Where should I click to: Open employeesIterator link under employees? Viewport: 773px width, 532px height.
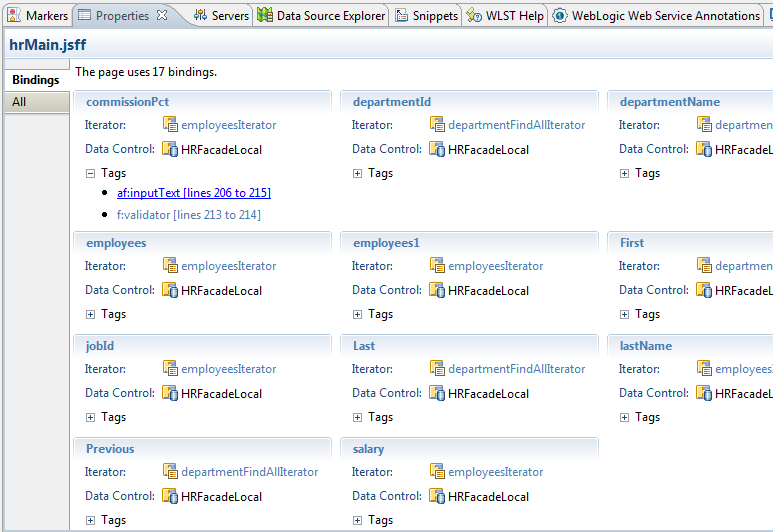[229, 266]
